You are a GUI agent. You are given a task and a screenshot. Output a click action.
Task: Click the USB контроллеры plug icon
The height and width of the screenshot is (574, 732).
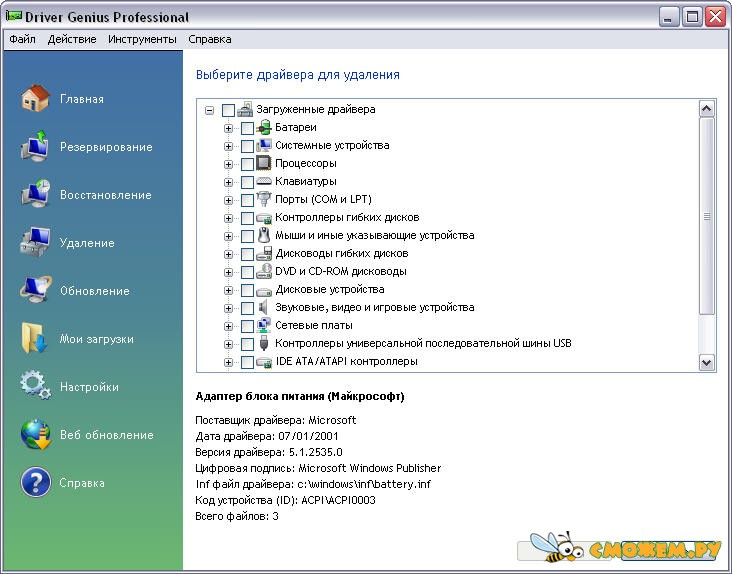click(x=264, y=343)
